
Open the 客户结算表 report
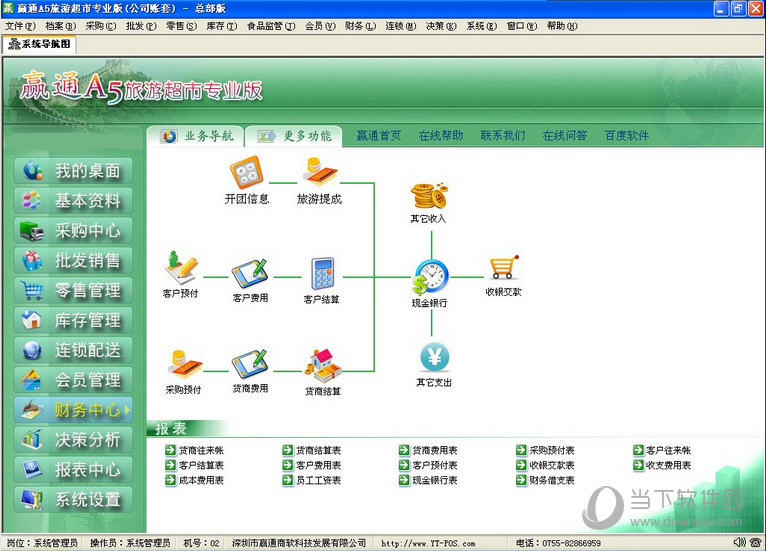click(195, 465)
